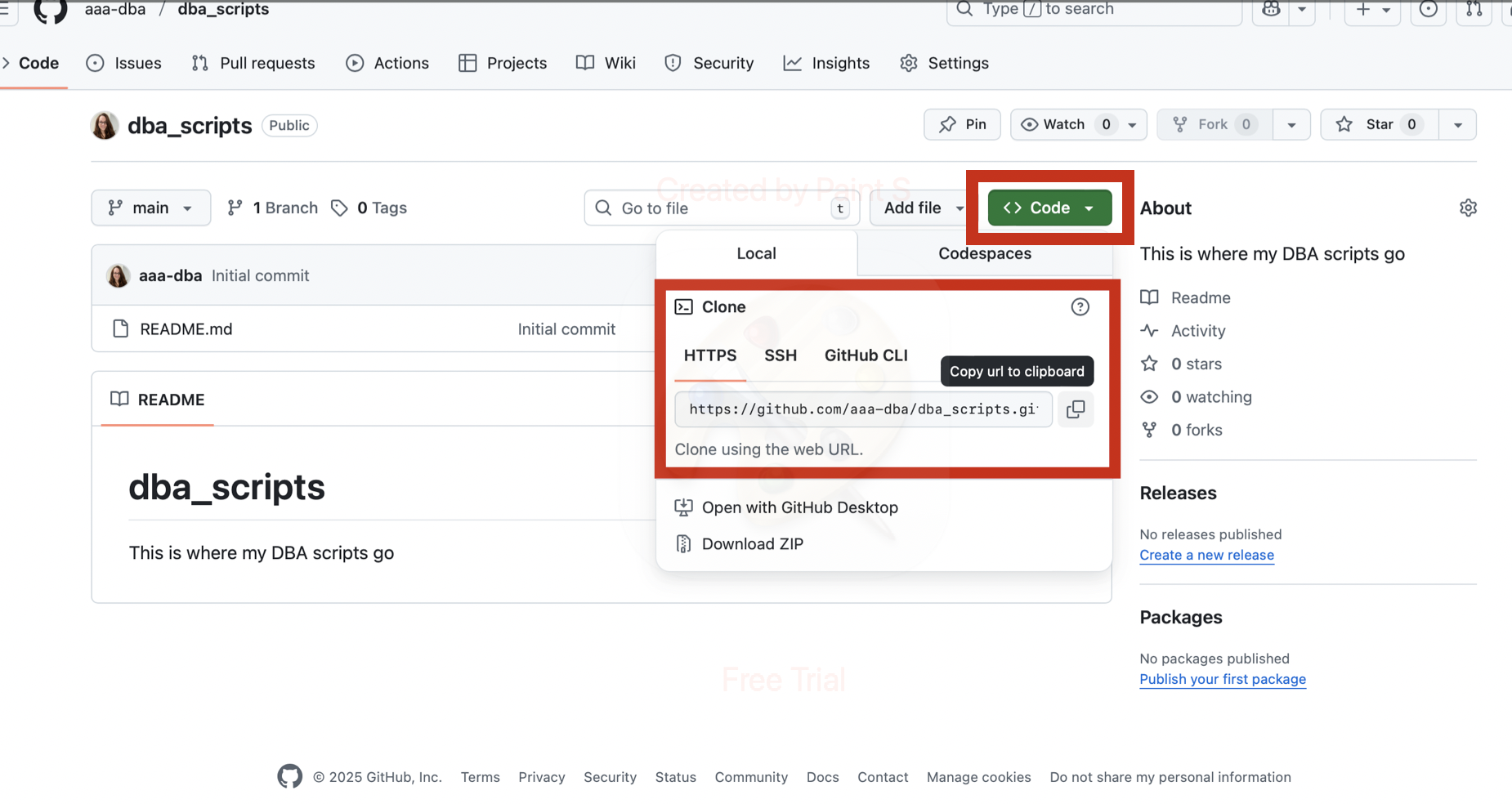Select the SSH clone tab
This screenshot has height=804, width=1512.
[780, 355]
